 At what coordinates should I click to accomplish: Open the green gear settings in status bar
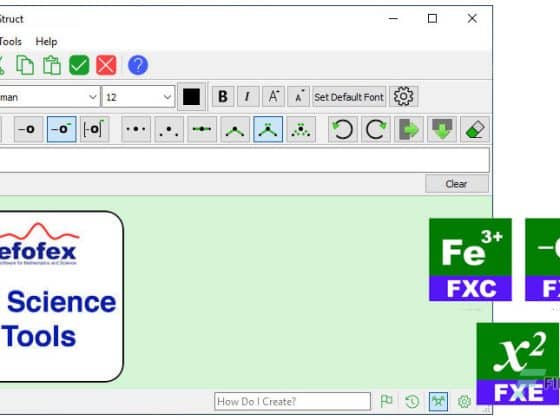pyautogui.click(x=464, y=401)
